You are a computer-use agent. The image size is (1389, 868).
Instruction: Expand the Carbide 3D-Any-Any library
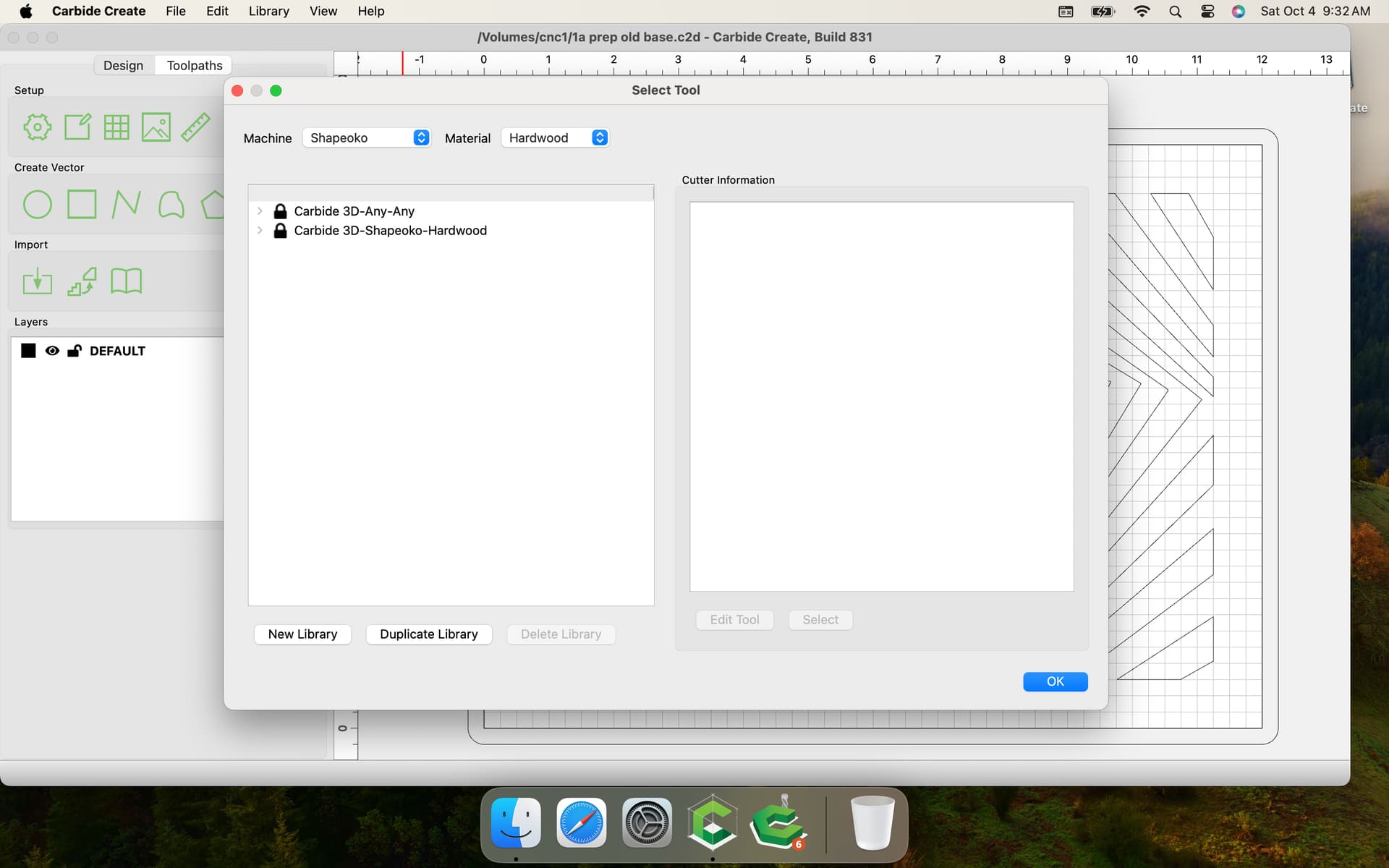coord(260,211)
